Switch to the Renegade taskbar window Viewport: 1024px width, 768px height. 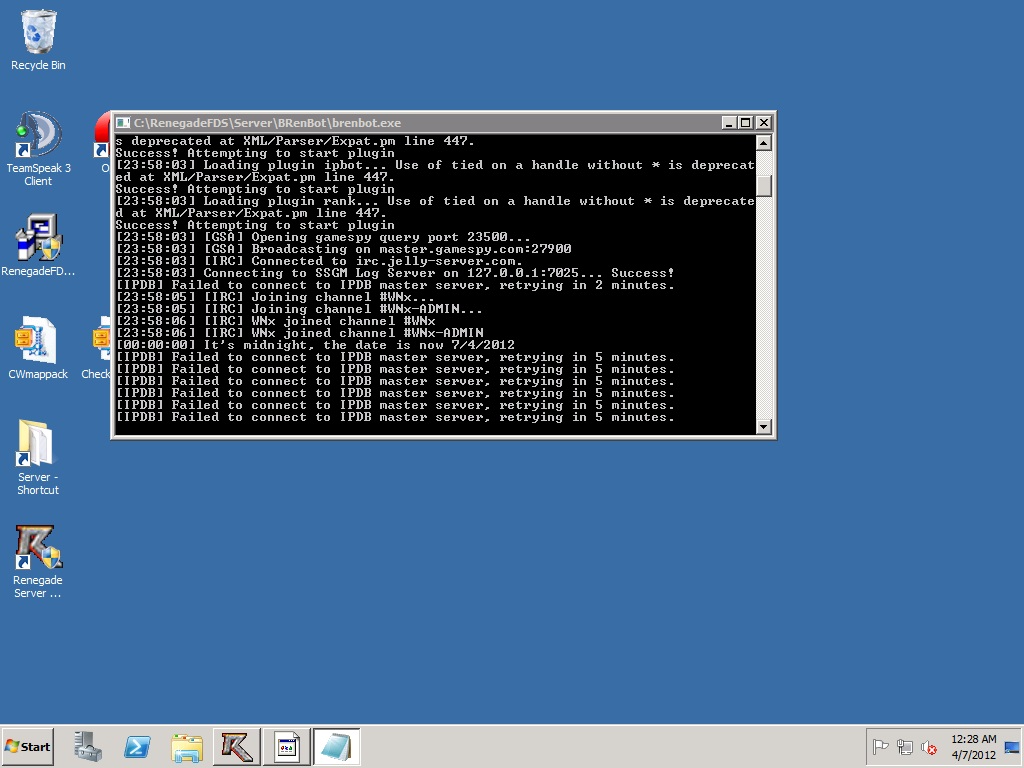(x=237, y=747)
